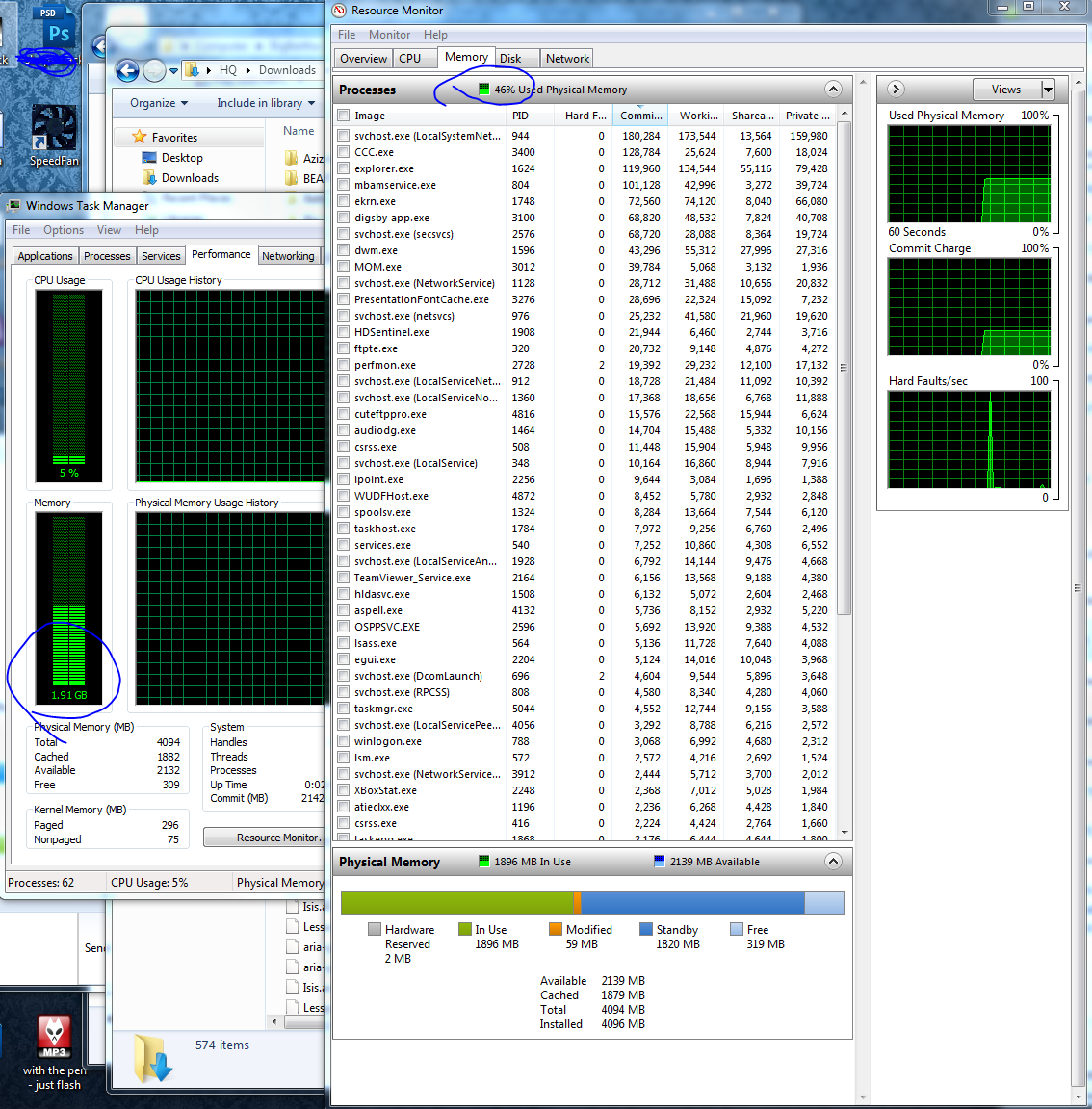Screen dimensions: 1092x1109
Task: Click the MP3 file desktop icon
Action: [x=55, y=1039]
